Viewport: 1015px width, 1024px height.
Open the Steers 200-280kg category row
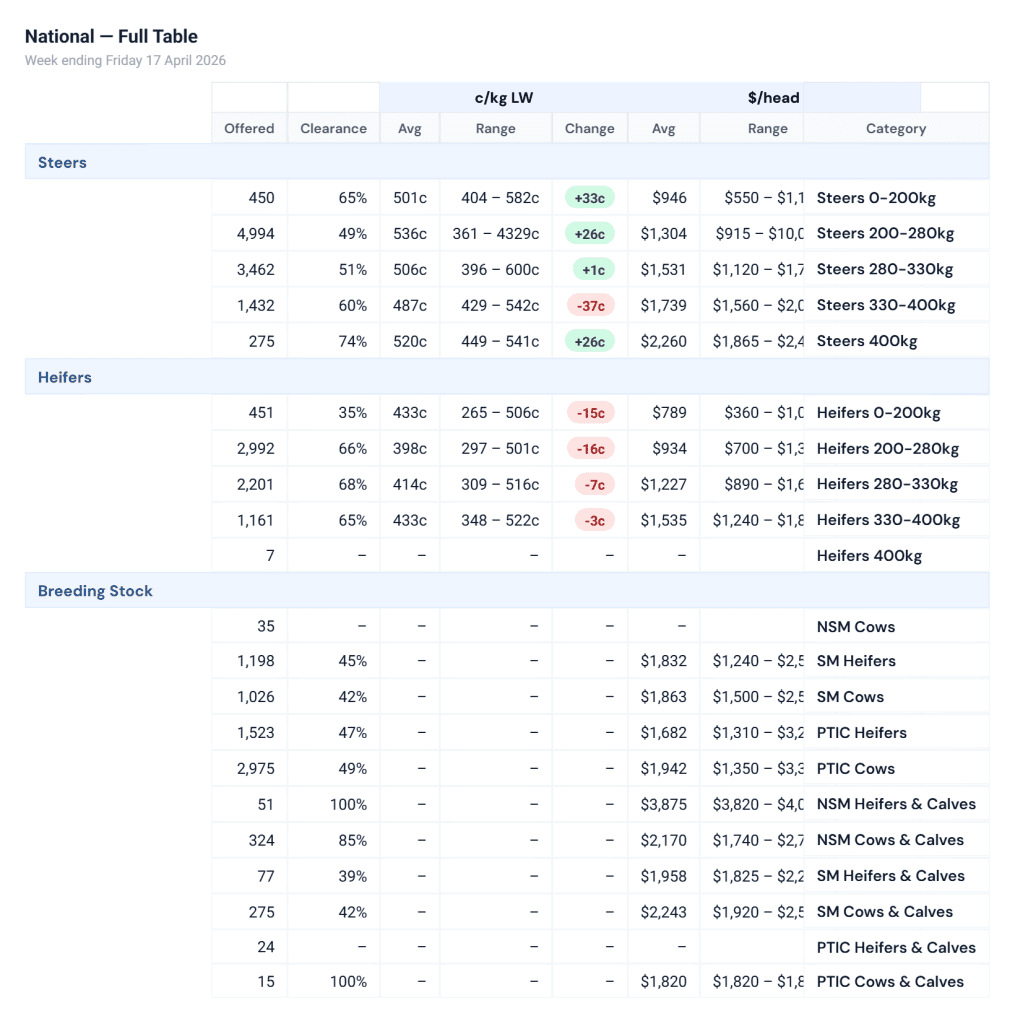click(x=885, y=234)
